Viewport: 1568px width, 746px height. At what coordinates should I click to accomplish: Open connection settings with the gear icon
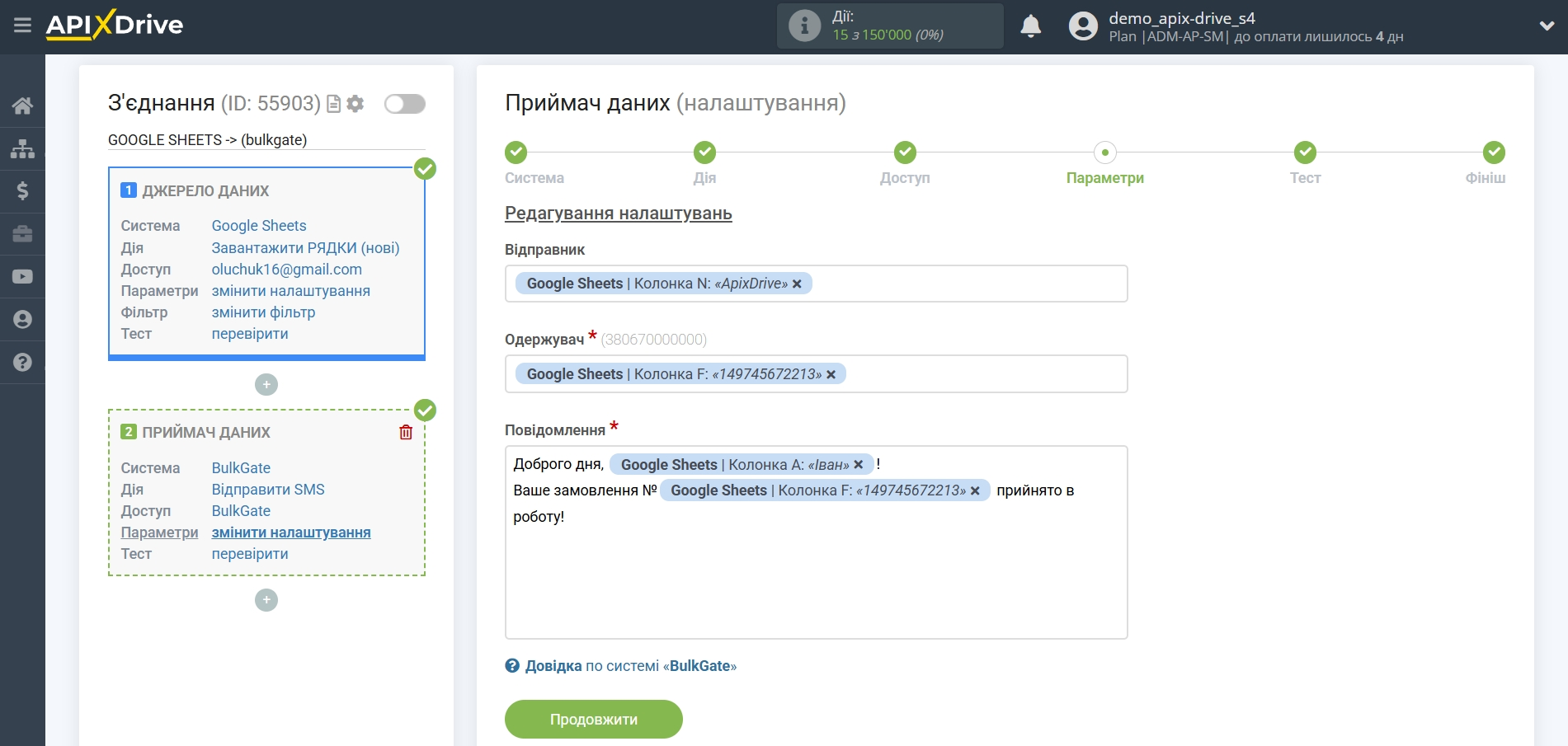click(x=356, y=104)
